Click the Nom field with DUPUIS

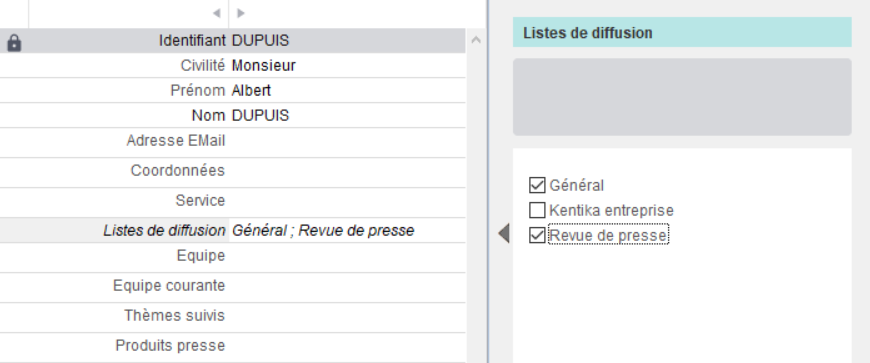[347, 115]
